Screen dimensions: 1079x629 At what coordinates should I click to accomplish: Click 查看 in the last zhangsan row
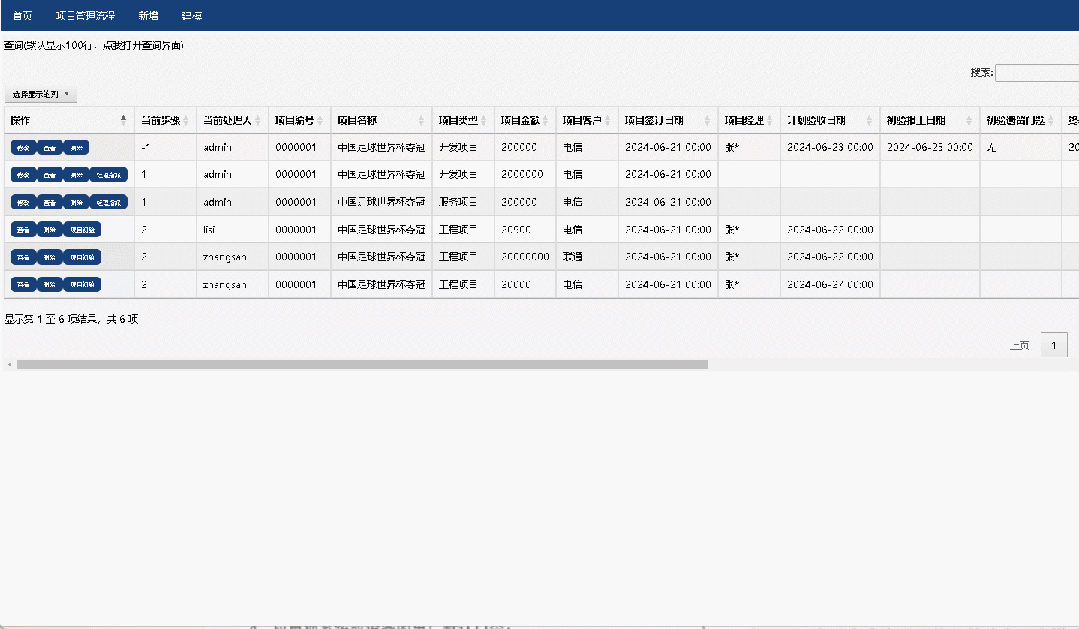(23, 284)
